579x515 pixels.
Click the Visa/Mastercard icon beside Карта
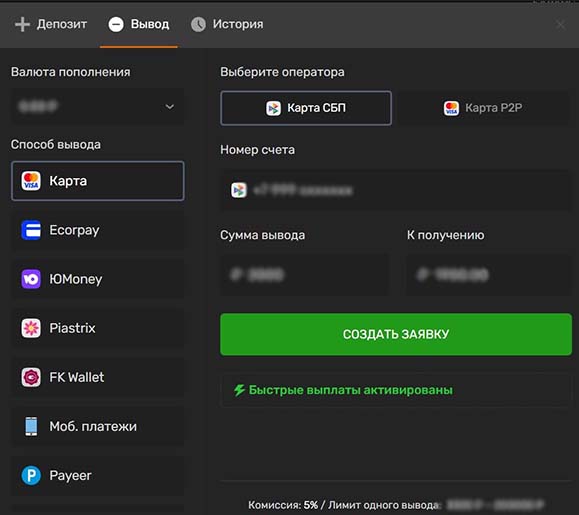(31, 181)
